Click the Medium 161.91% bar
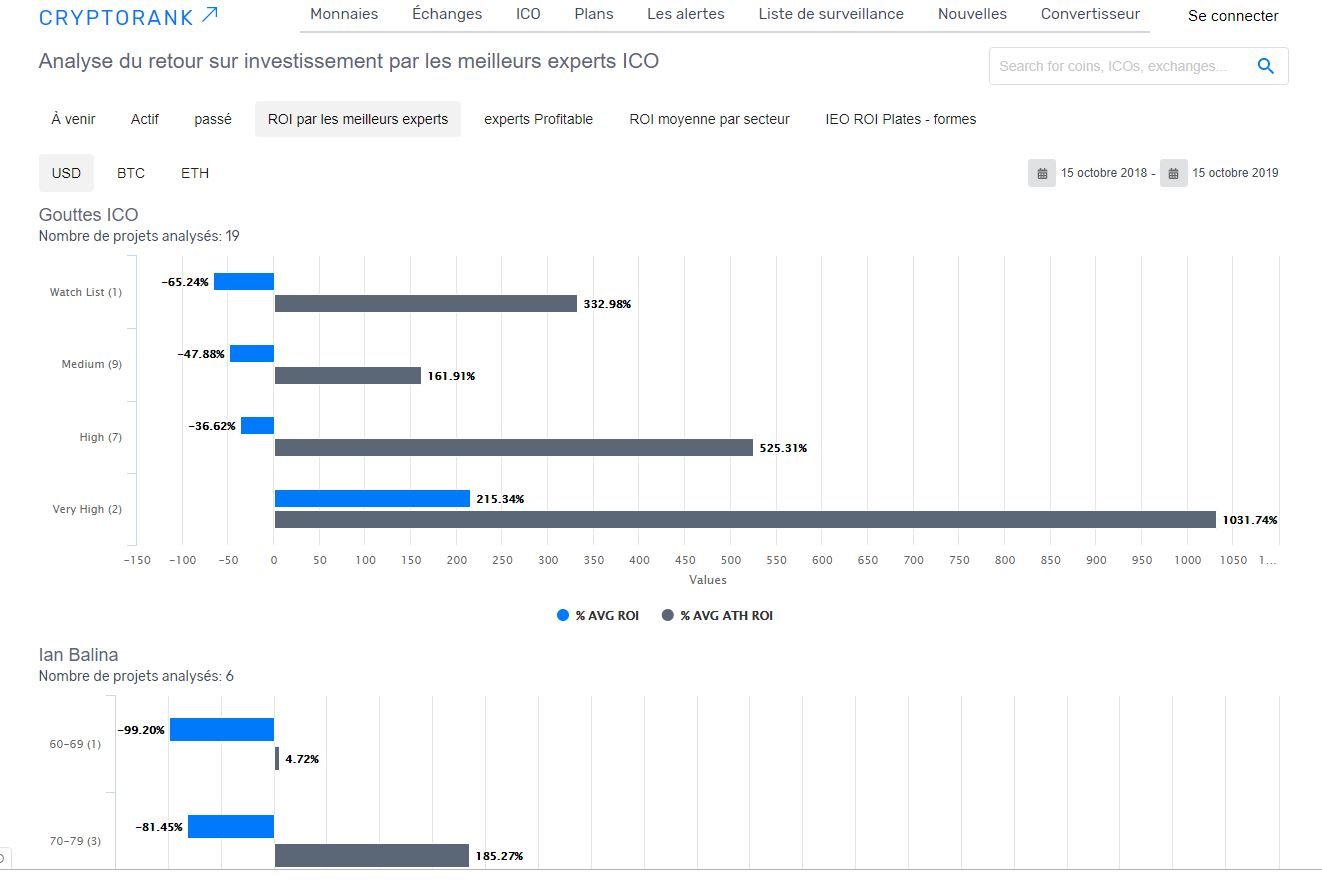Image resolution: width=1322 pixels, height=886 pixels. (348, 376)
